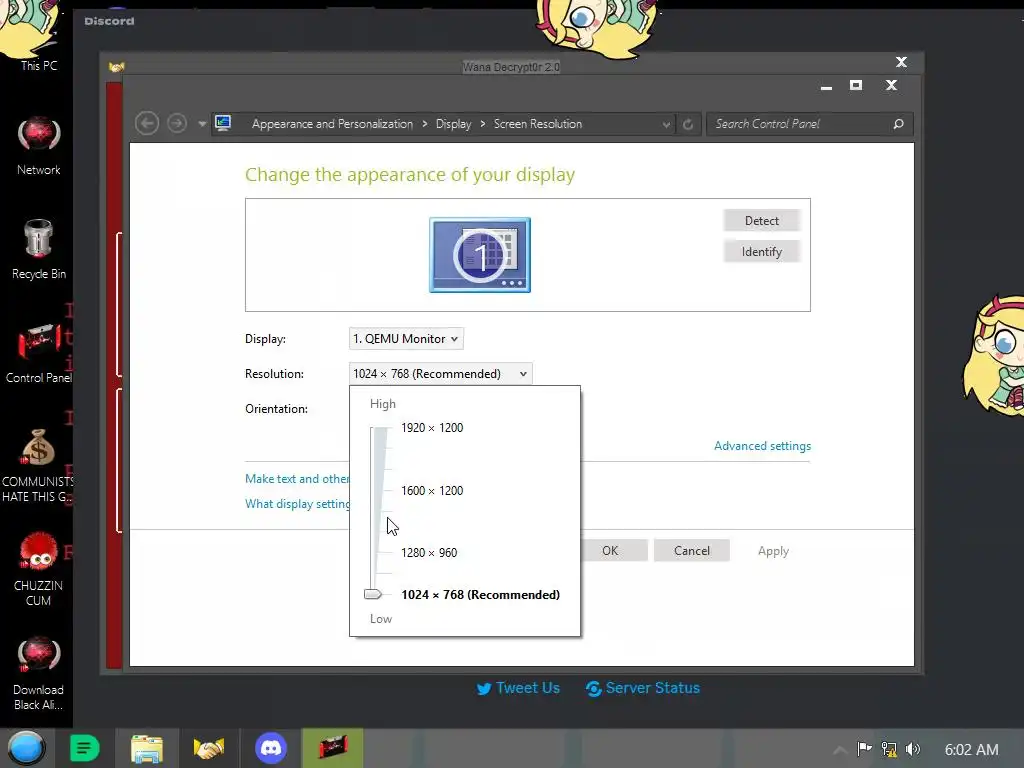Open the Download Black Ali... desktop icon

(x=38, y=674)
